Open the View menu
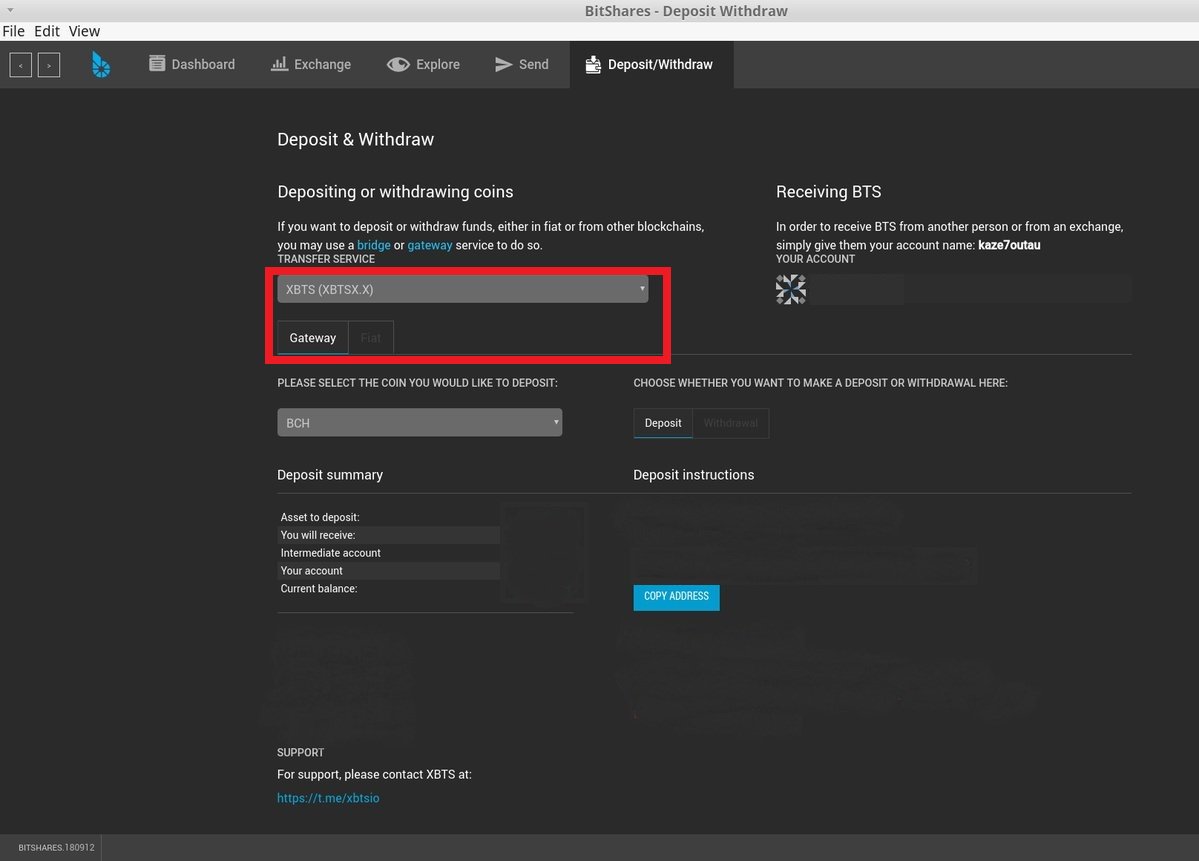This screenshot has height=861, width=1199. (x=84, y=31)
